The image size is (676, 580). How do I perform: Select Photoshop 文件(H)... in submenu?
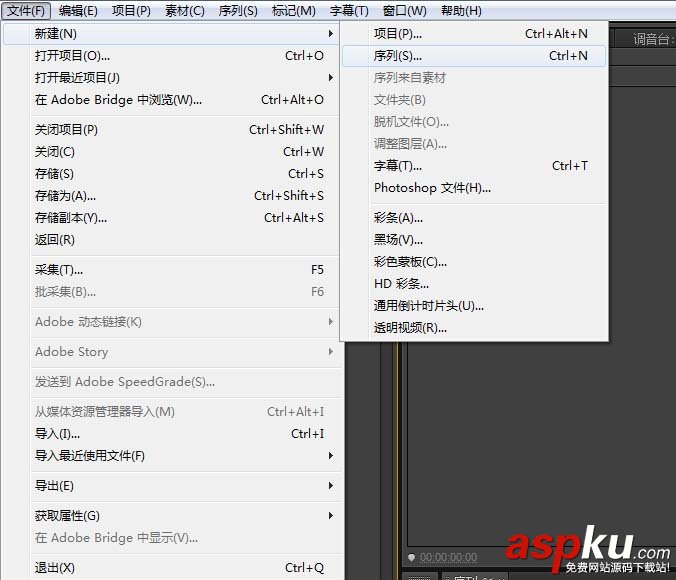click(474, 188)
